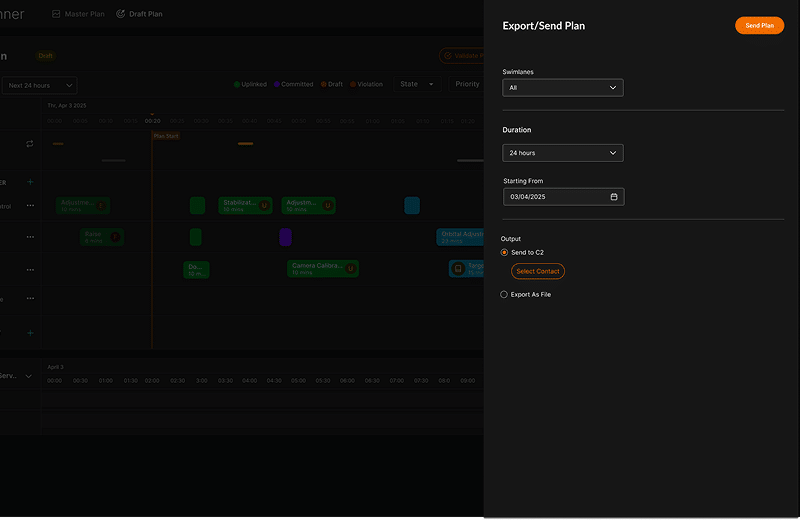
Task: Open the State filter dropdown
Action: (x=417, y=84)
